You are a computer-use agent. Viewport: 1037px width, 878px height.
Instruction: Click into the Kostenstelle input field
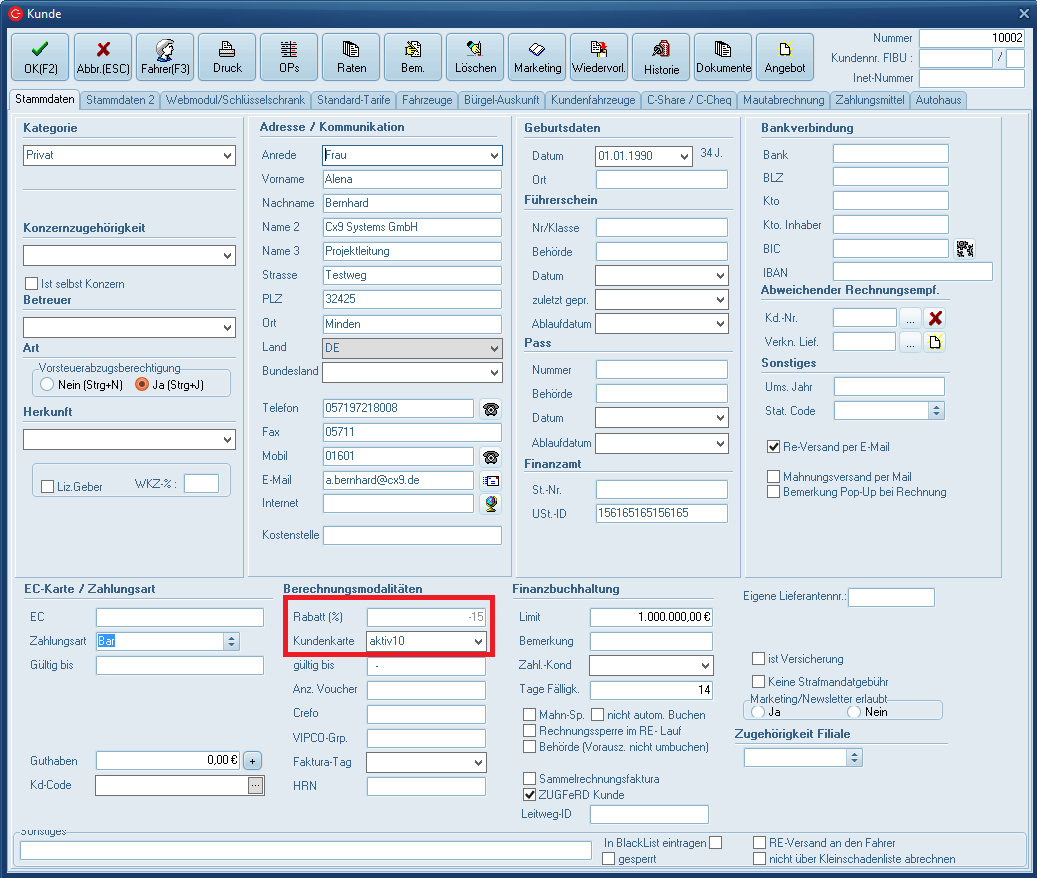[412, 536]
